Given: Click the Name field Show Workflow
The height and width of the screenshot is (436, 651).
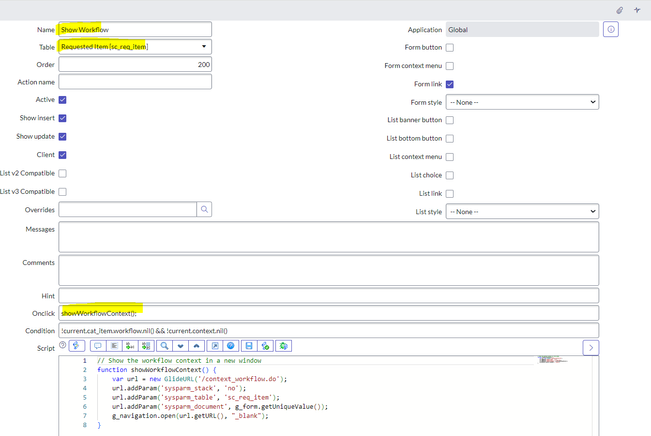Looking at the screenshot, I should [135, 29].
